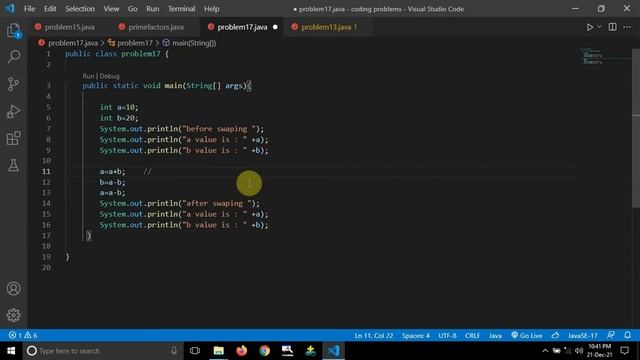Split the editor to the right
This screenshot has width=640, height=360.
612,27
